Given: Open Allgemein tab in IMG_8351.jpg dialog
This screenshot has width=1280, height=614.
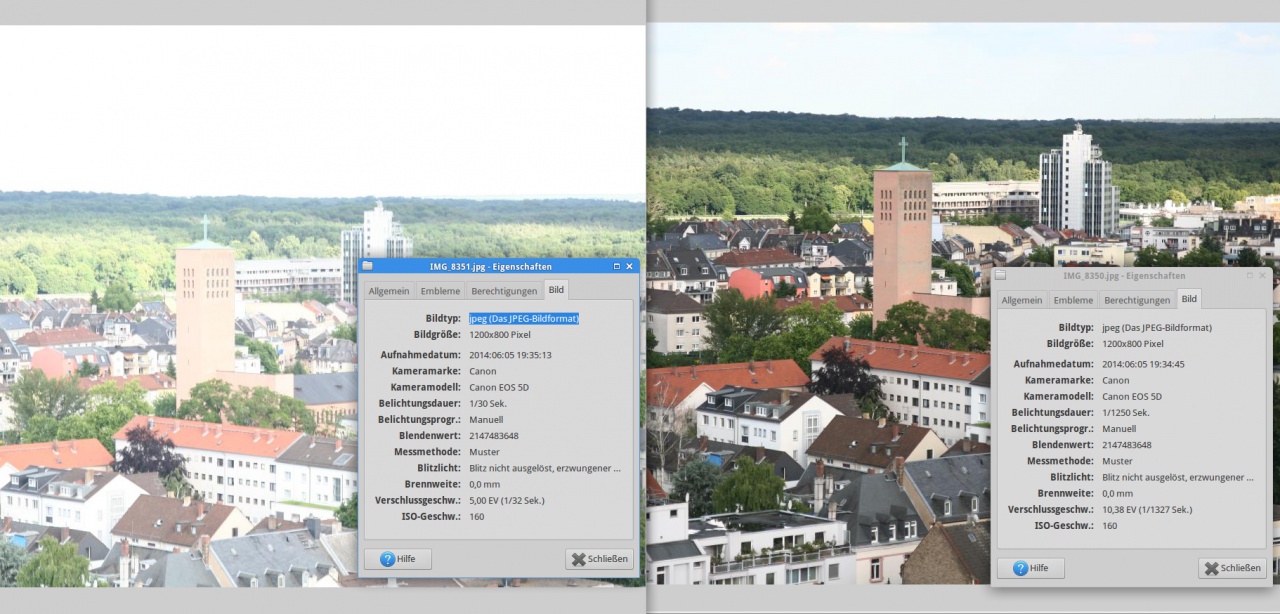Looking at the screenshot, I should [389, 291].
